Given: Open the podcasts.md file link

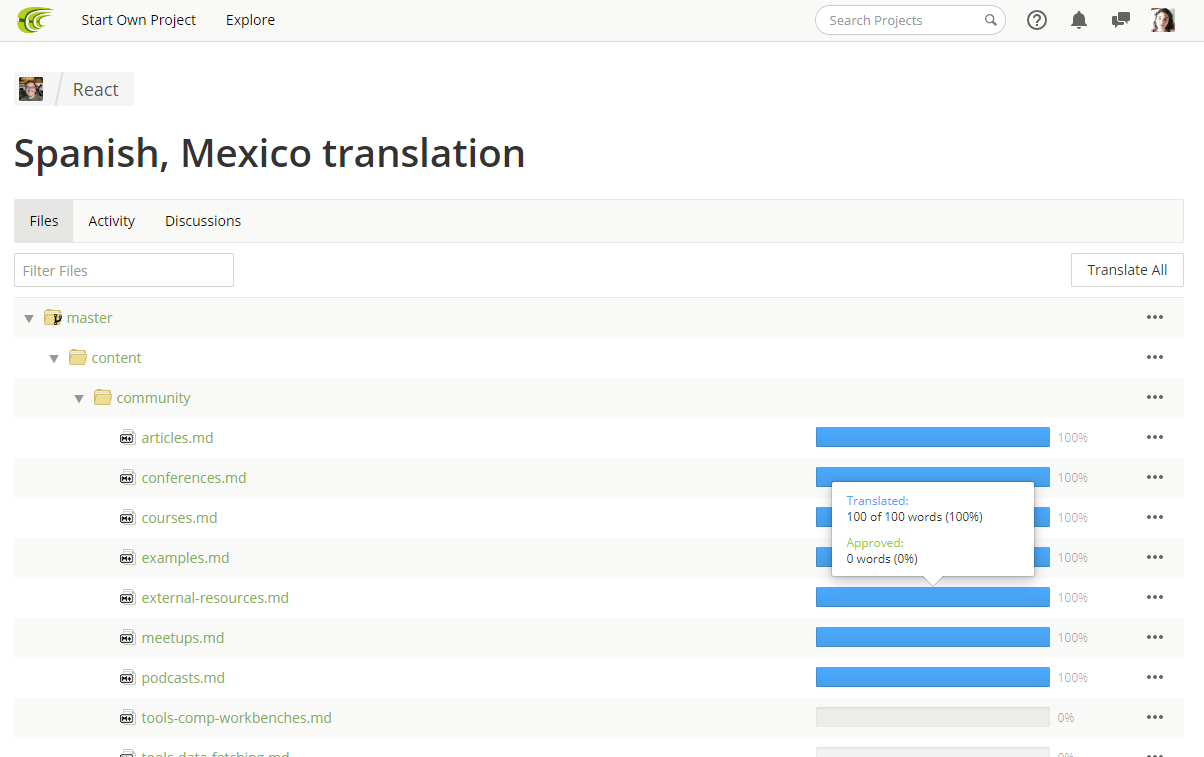Looking at the screenshot, I should [183, 678].
